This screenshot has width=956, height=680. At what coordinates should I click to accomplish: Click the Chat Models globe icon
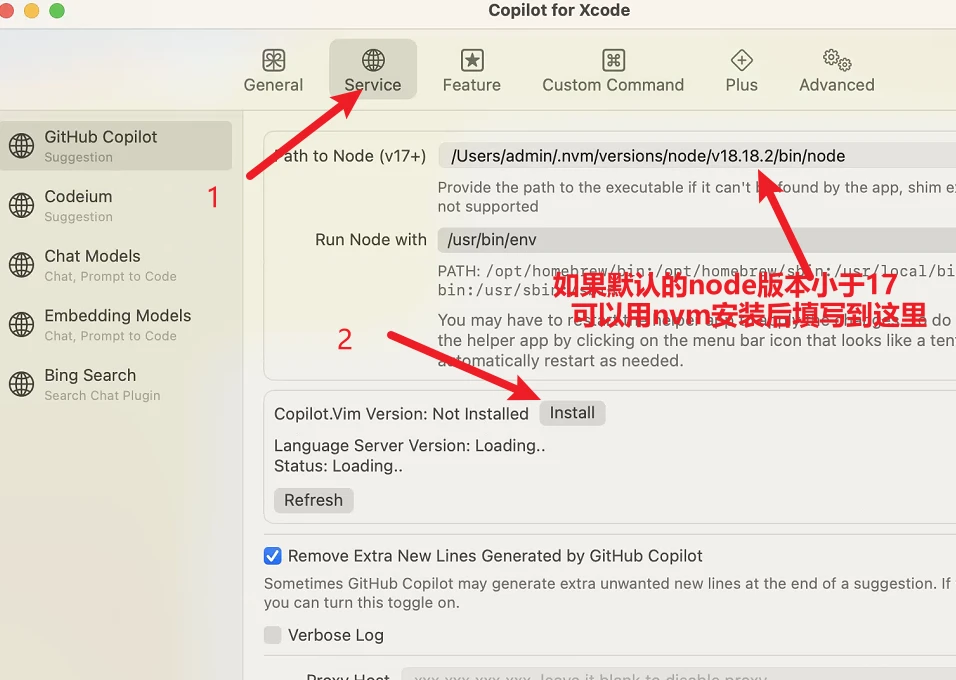pyautogui.click(x=21, y=265)
